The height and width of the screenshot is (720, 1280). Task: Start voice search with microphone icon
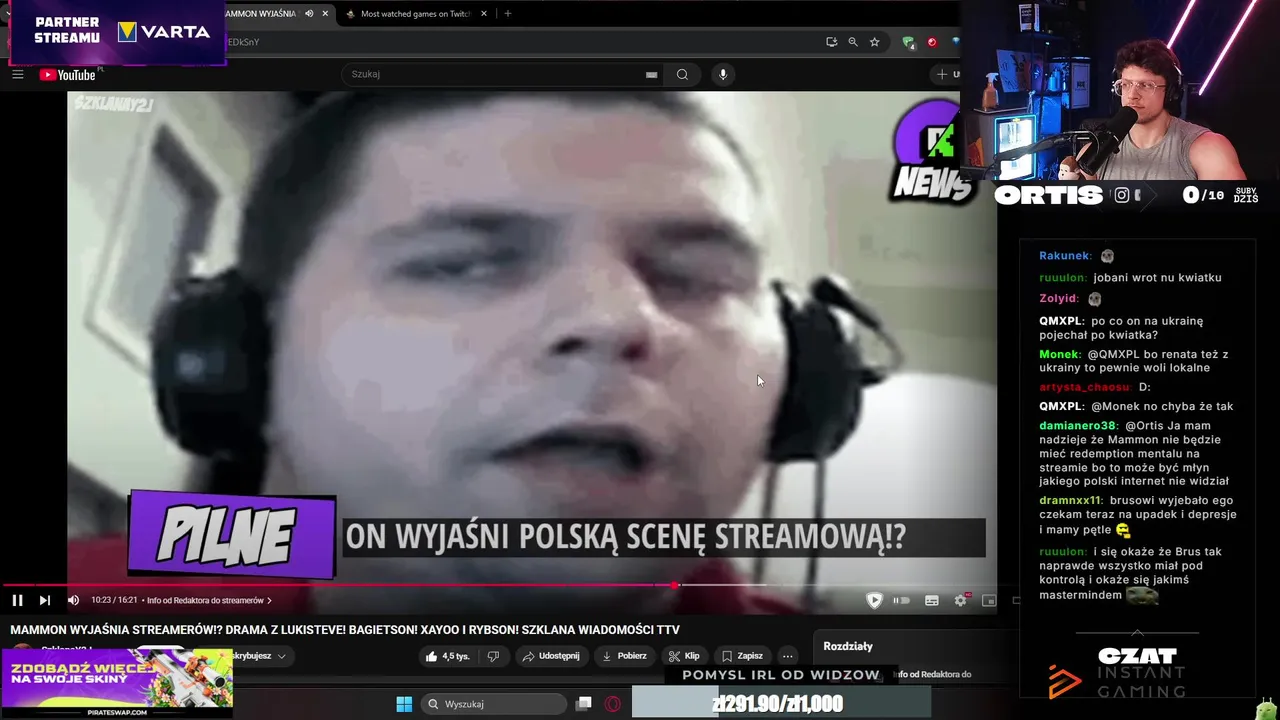point(723,74)
